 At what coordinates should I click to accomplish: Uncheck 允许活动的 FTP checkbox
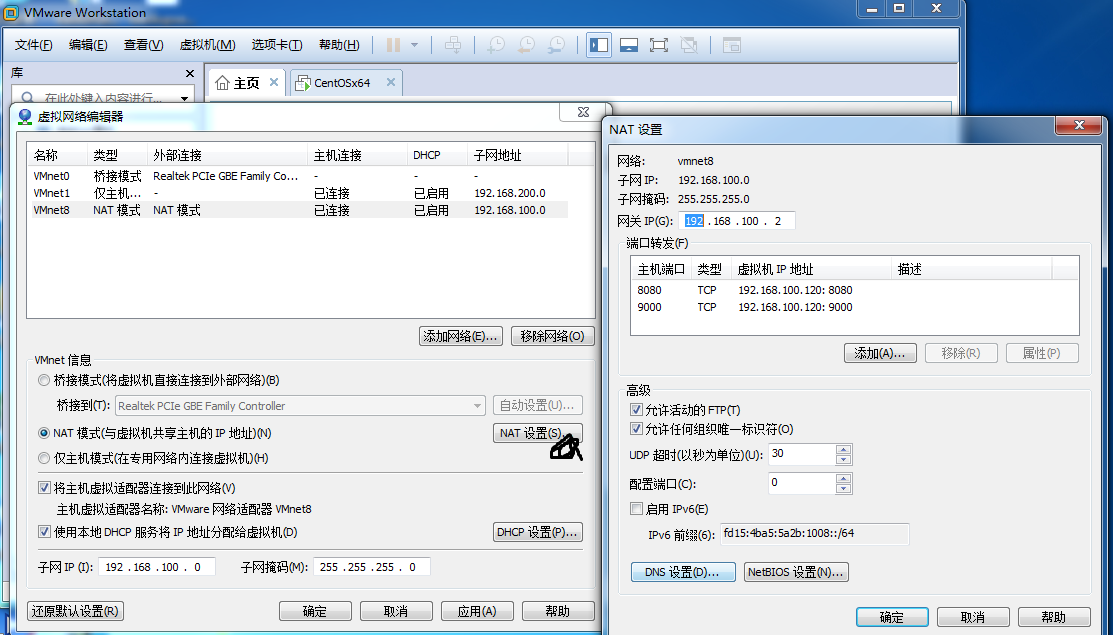(636, 410)
